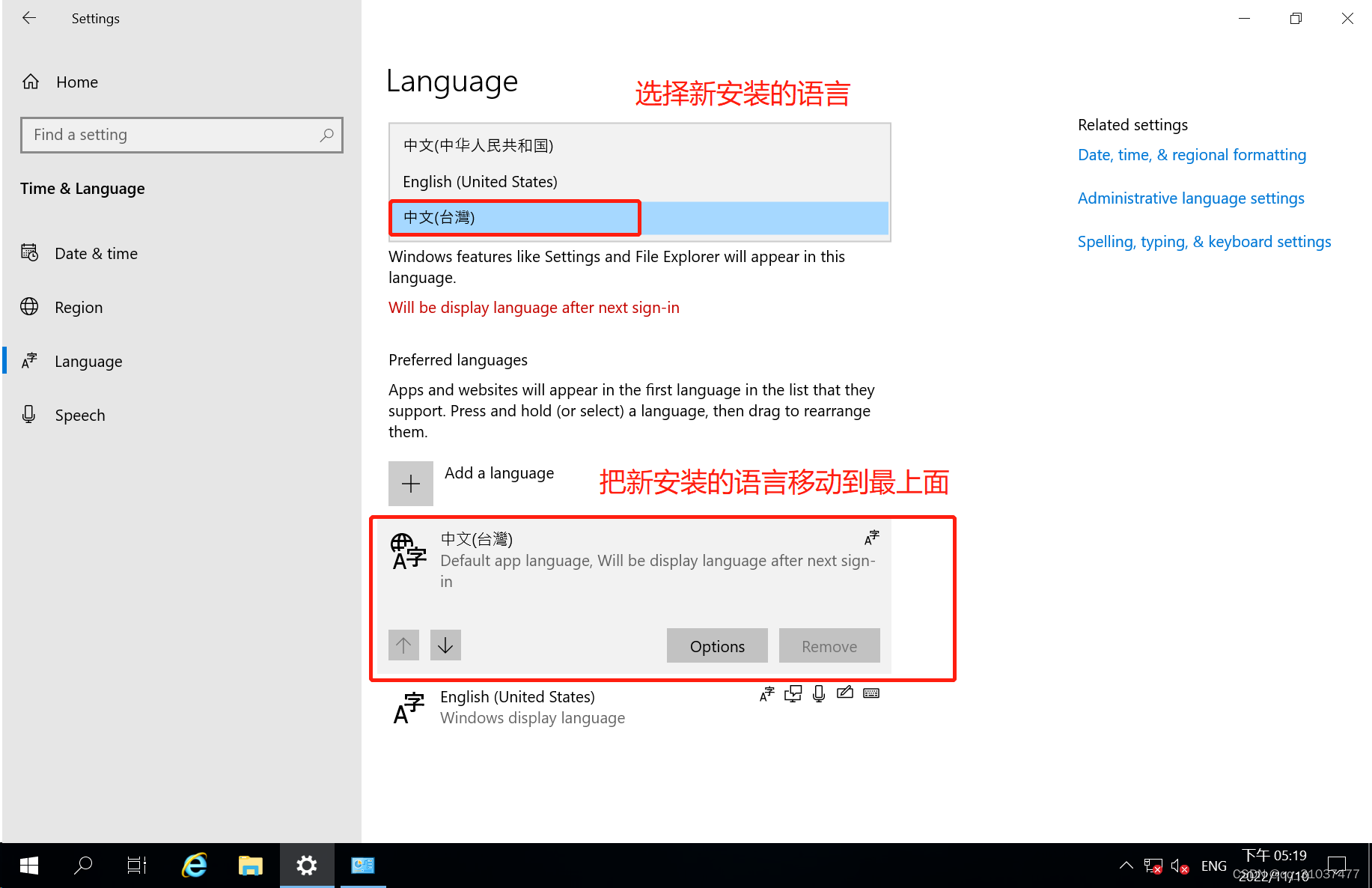
Task: Open Date & time settings
Action: click(x=97, y=253)
